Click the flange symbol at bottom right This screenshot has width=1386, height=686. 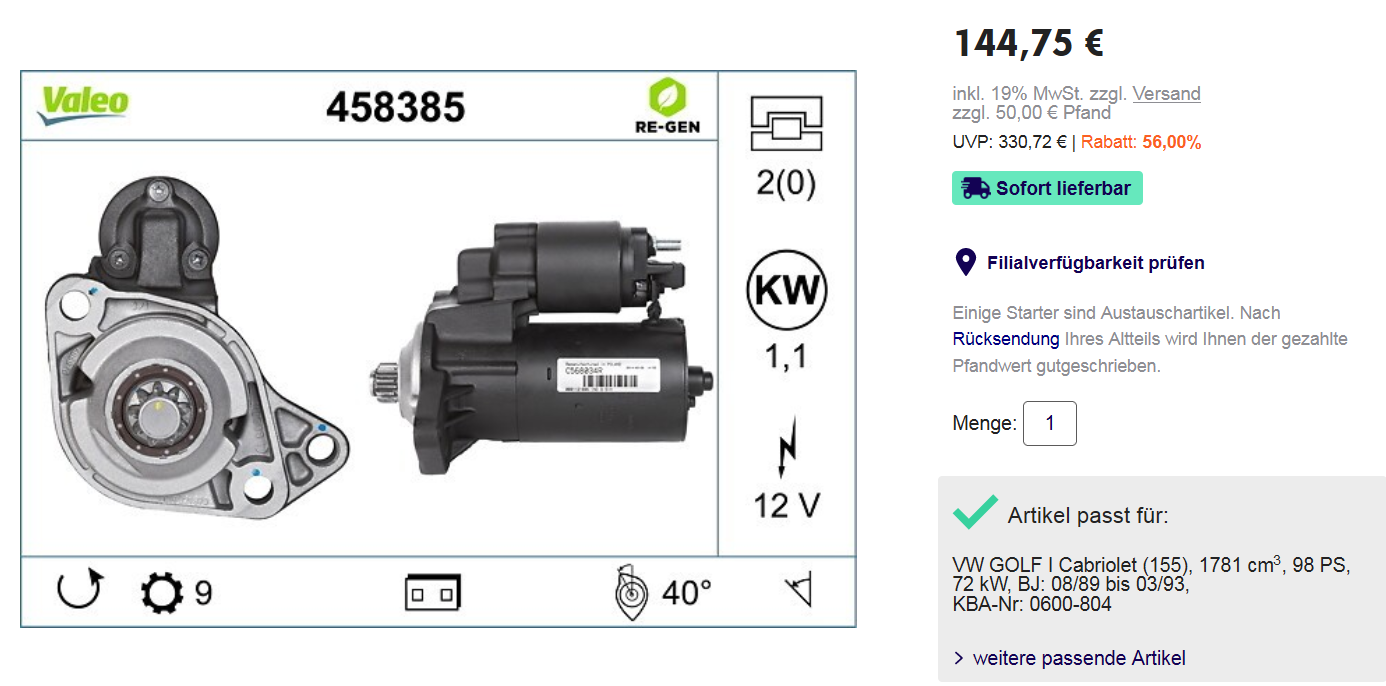click(x=799, y=592)
